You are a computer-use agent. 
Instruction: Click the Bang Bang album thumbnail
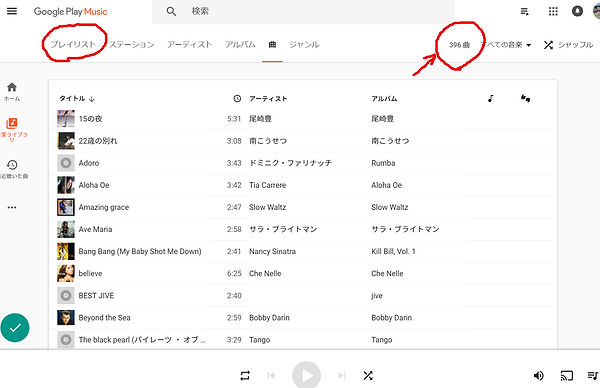pos(66,251)
